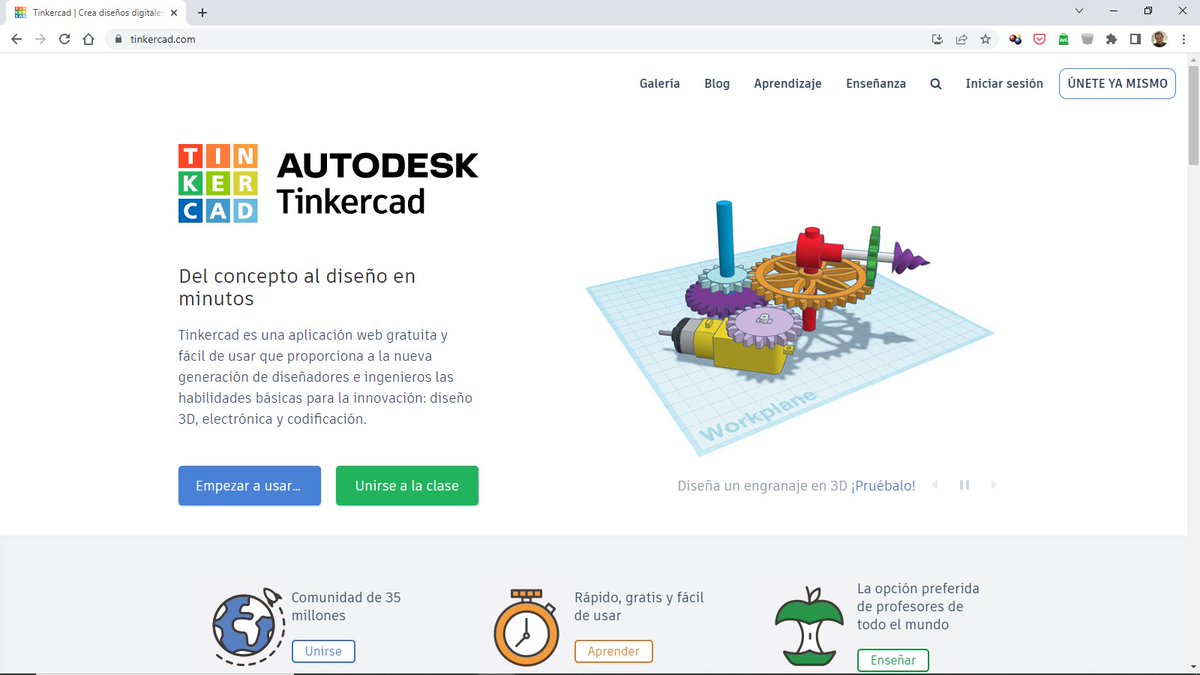This screenshot has height=675, width=1200.
Task: Toggle the browser side panel
Action: 1135,39
